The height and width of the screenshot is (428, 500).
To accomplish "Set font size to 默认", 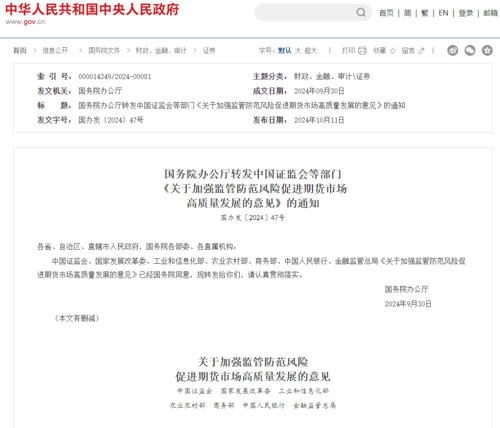I will (x=285, y=51).
